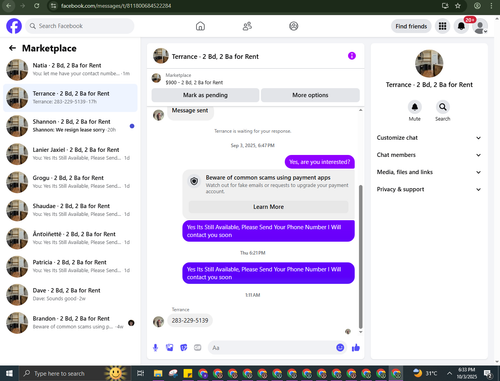Open the emoji picker in message box

(340, 348)
